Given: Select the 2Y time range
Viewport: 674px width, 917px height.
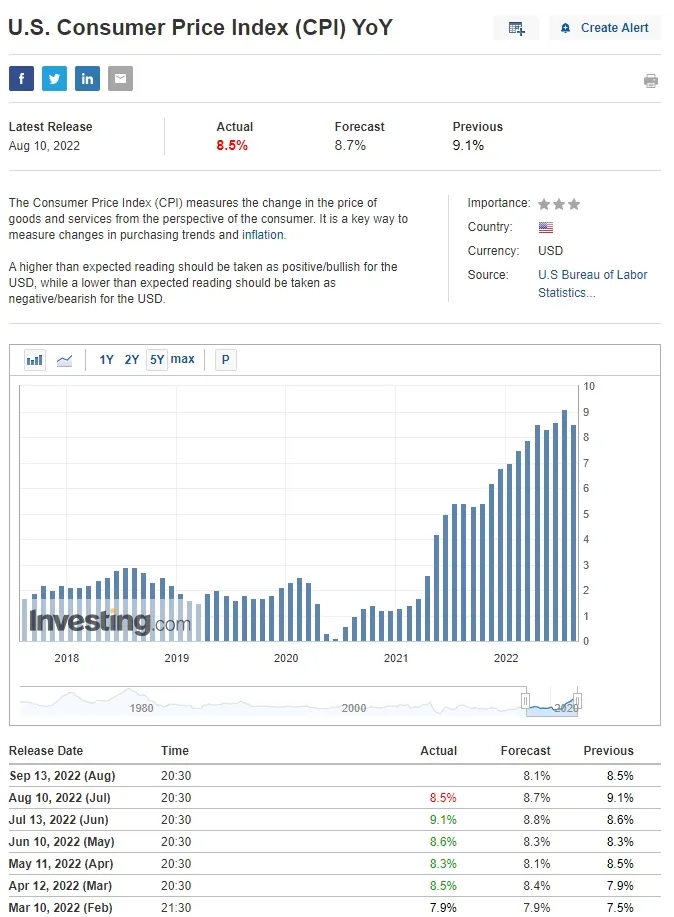Looking at the screenshot, I should click(x=132, y=360).
